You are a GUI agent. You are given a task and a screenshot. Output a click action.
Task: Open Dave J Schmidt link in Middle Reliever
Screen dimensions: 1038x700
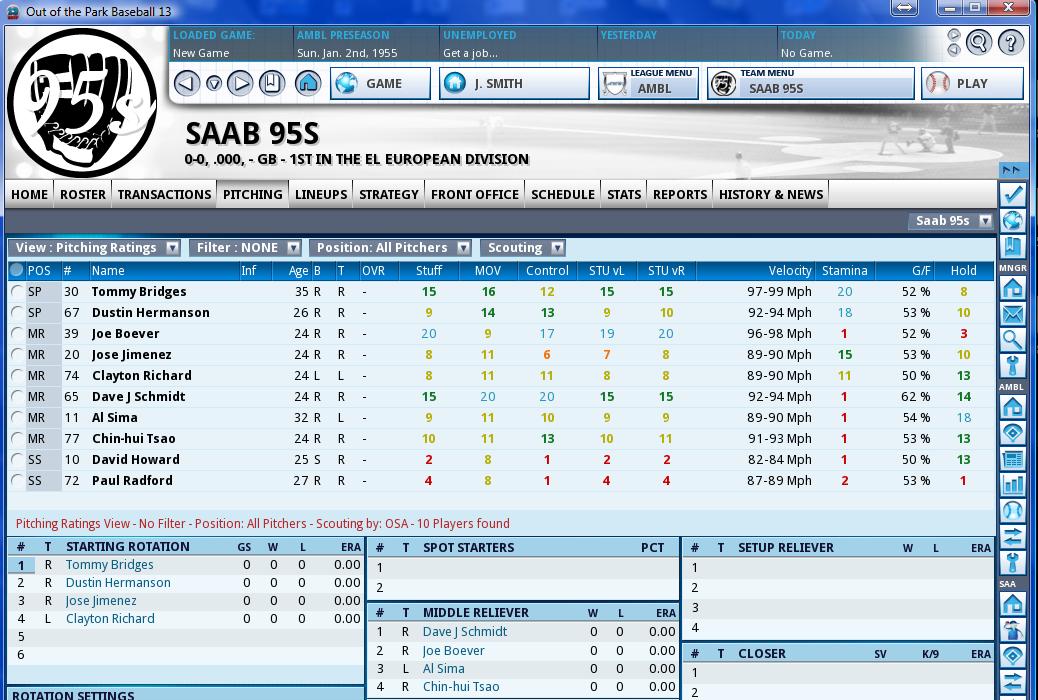(x=465, y=632)
